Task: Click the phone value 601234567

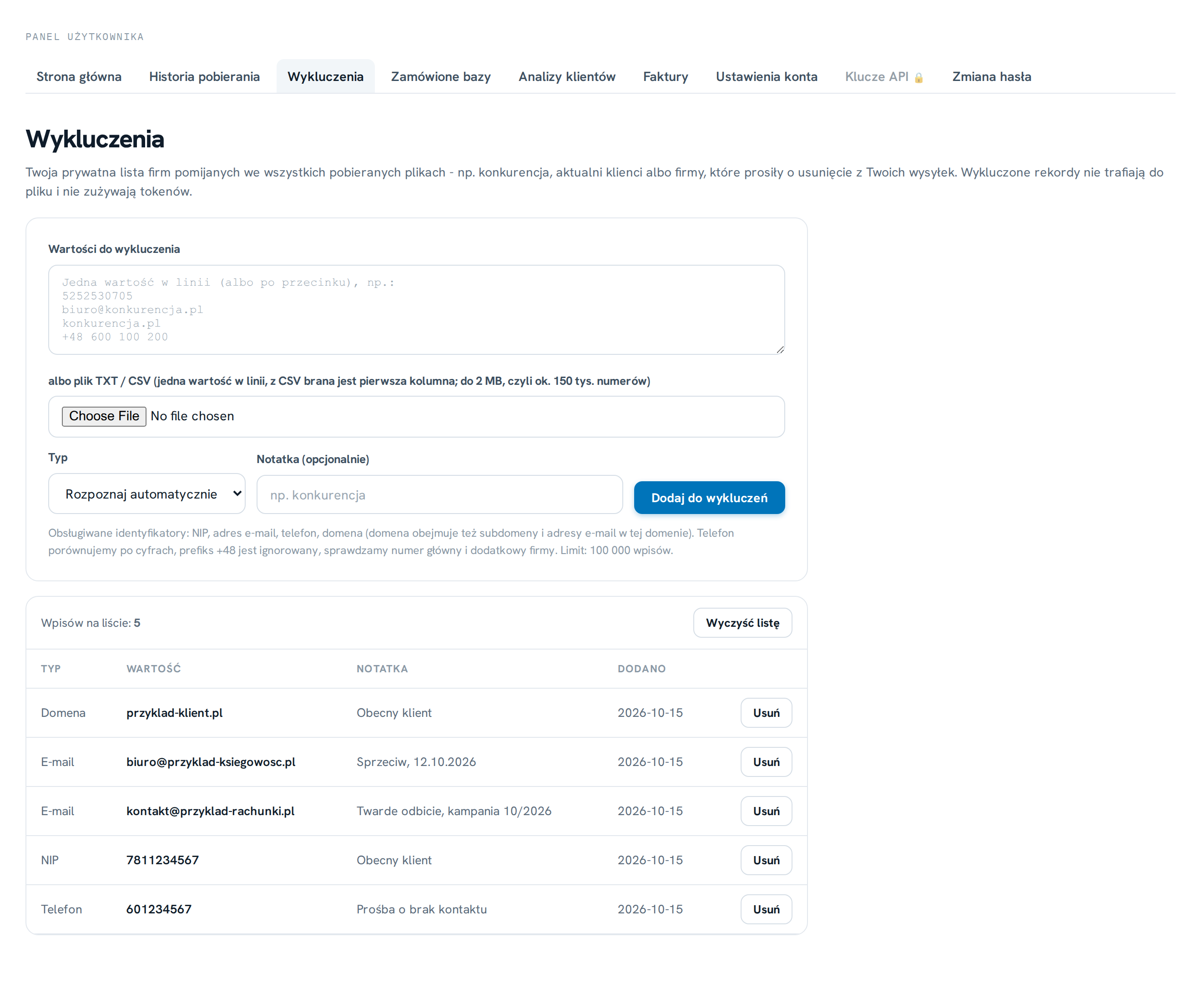Action: click(159, 909)
